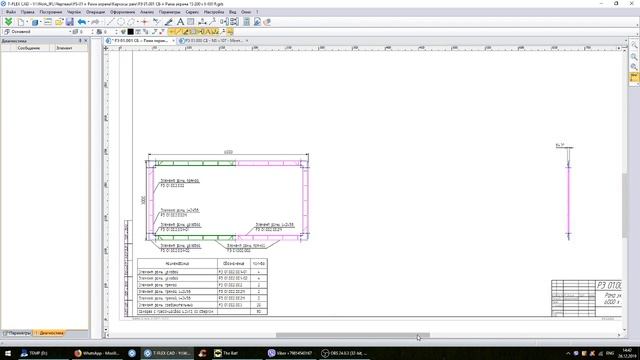Open file with the folder icon
The width and height of the screenshot is (640, 360).
point(59,22)
